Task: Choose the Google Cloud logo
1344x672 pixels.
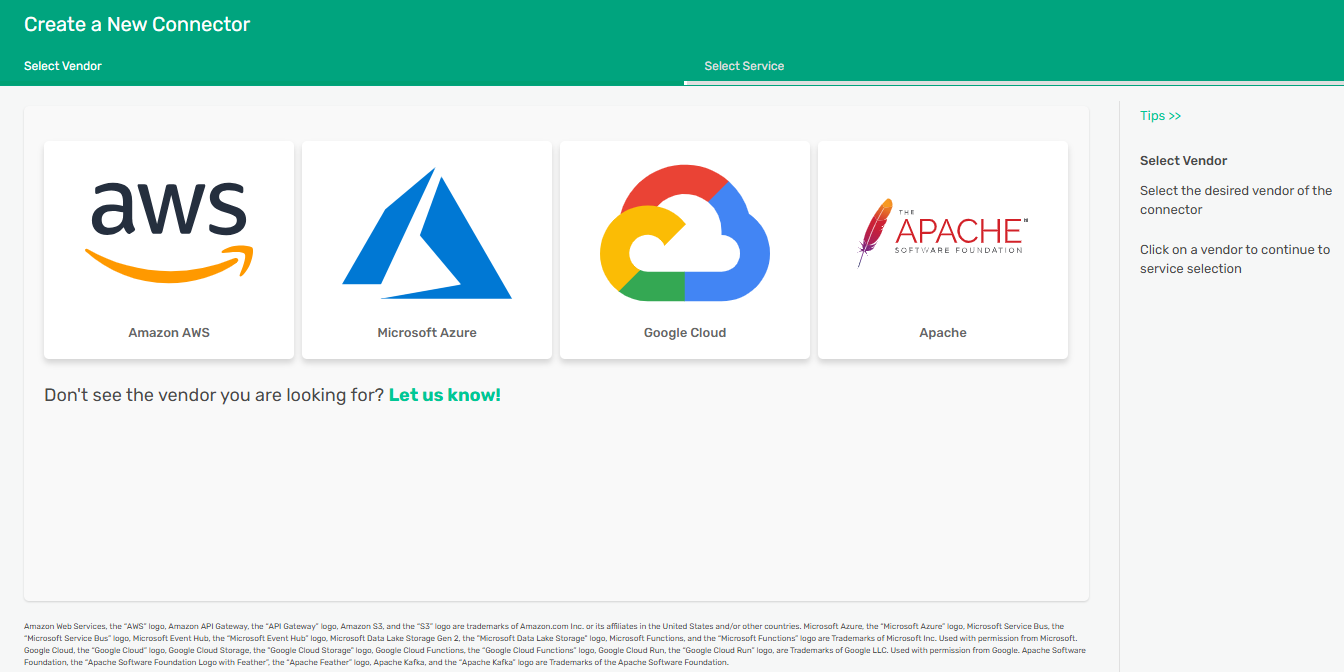Action: 685,233
